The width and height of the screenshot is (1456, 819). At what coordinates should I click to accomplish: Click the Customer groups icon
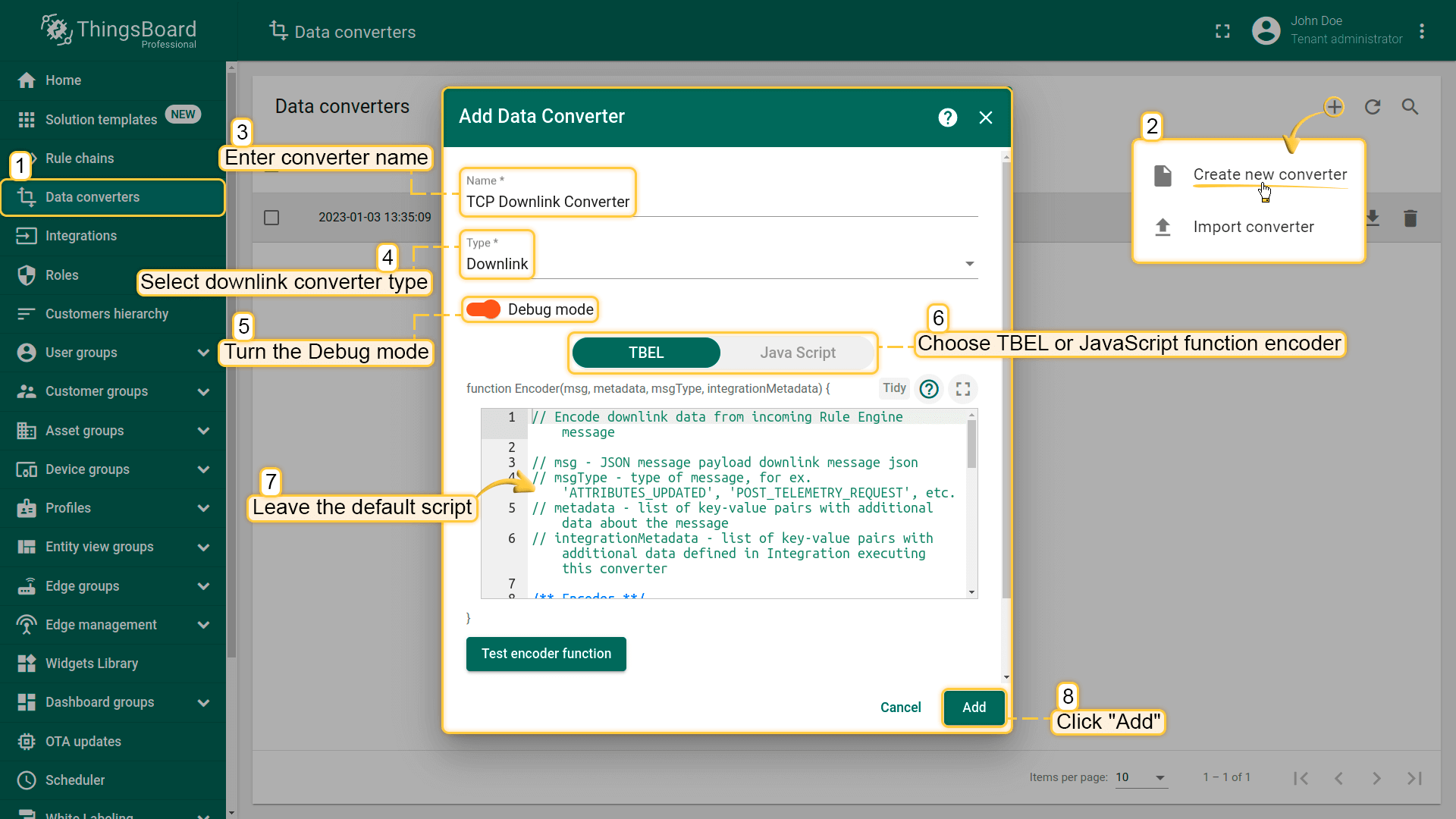click(x=27, y=391)
